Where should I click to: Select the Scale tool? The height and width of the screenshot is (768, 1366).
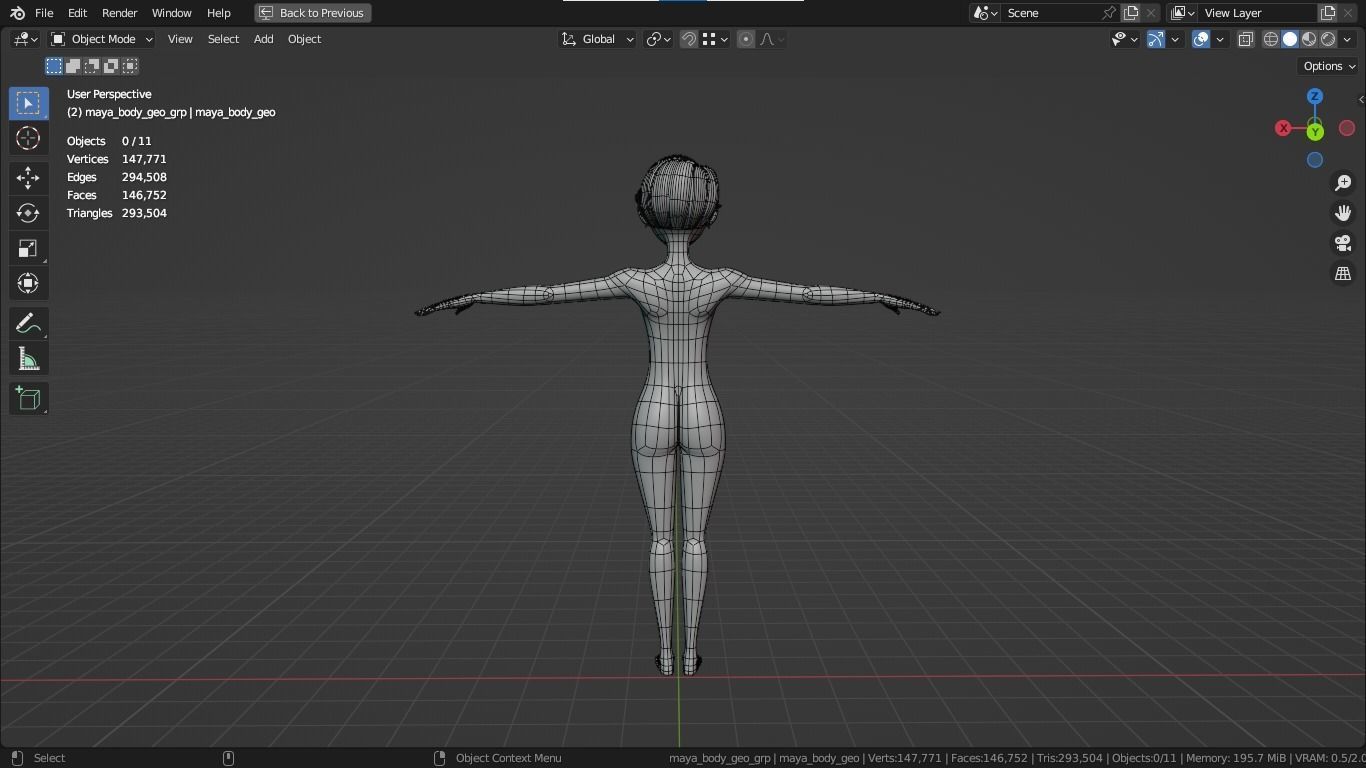pyautogui.click(x=28, y=248)
